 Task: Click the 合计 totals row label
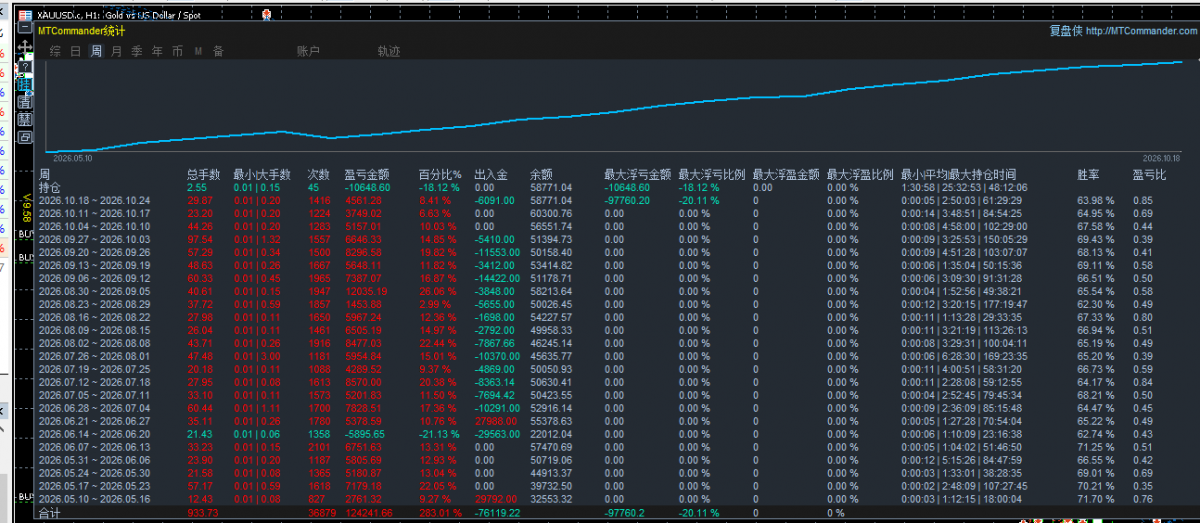pos(50,513)
